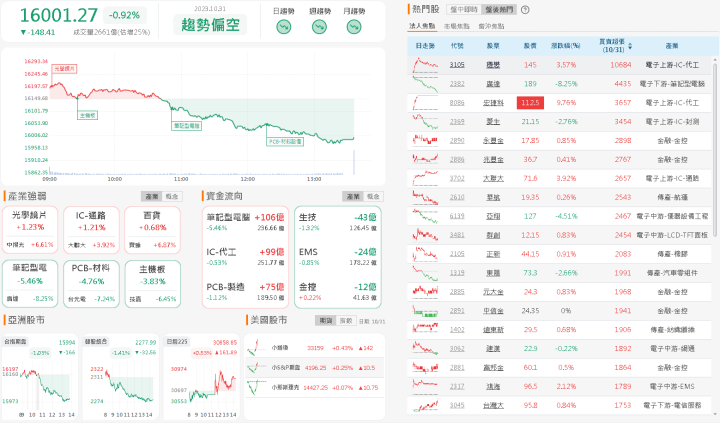Open stock code link 2382
Screen dimensions: 720x423
tap(457, 84)
